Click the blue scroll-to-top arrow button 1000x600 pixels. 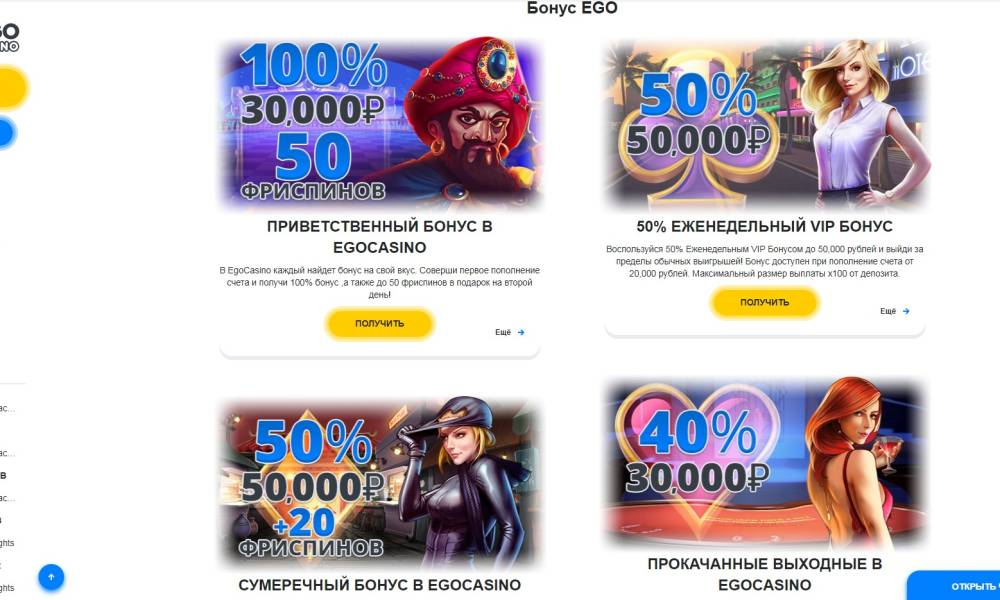(x=51, y=577)
